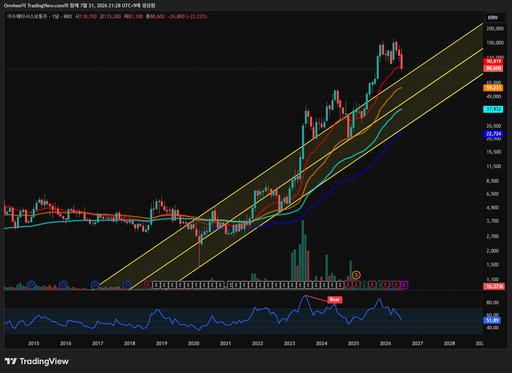This screenshot has width=512, height=373.
Task: Click the 150,000 price axis label
Action: (495, 43)
